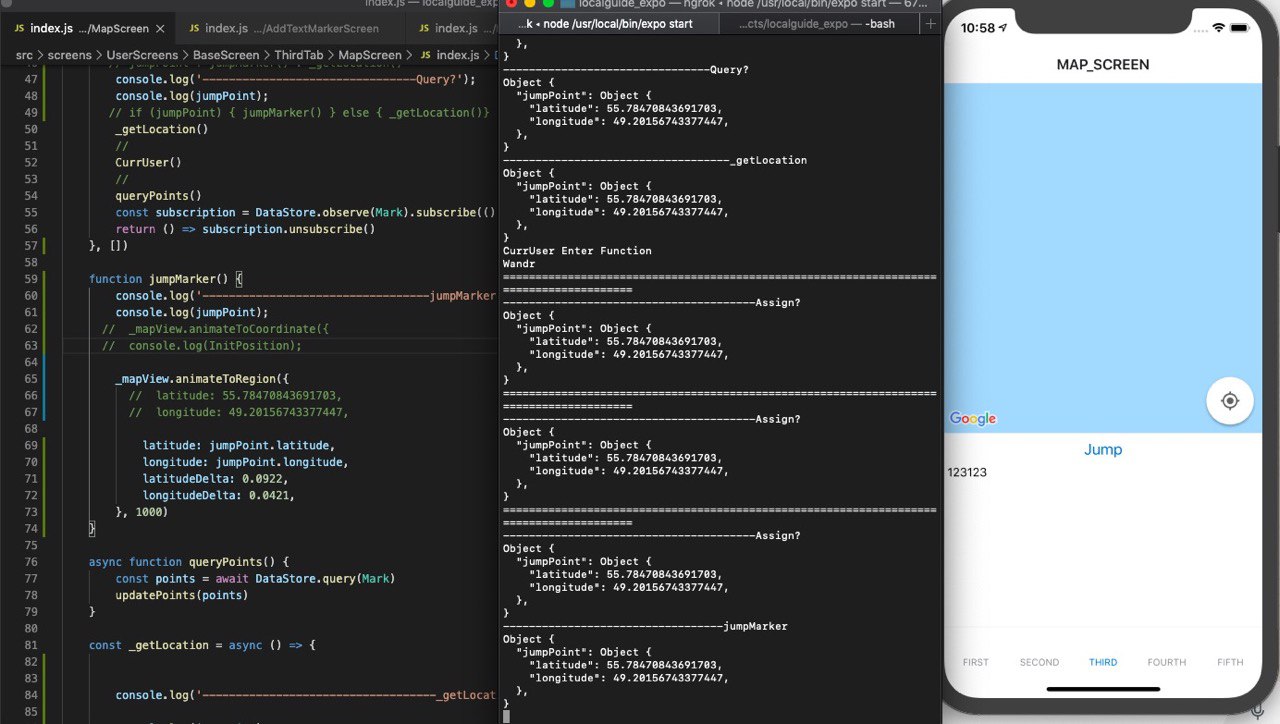Click 'return () => subscription.unsubscribe()' line
The height and width of the screenshot is (724, 1280).
(245, 229)
